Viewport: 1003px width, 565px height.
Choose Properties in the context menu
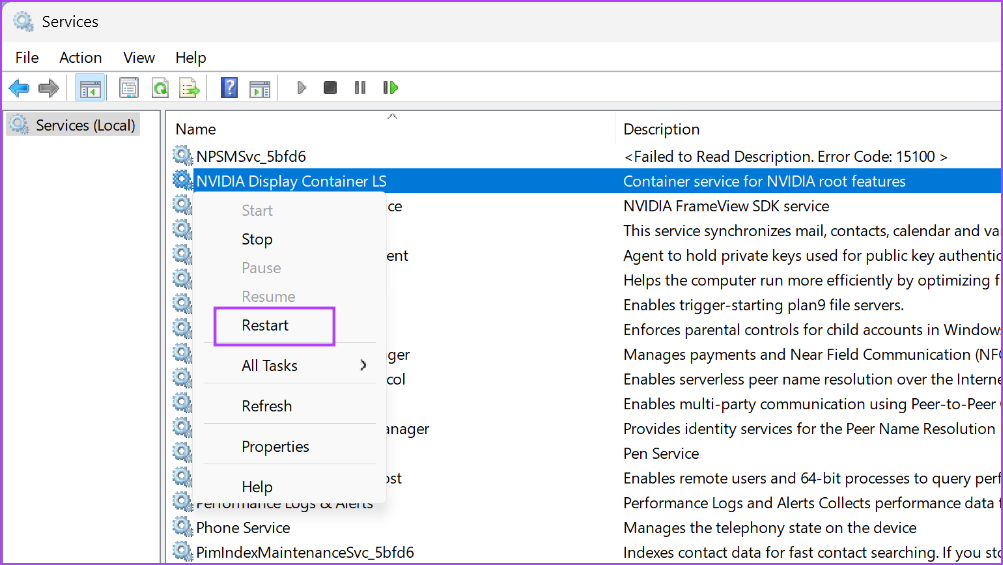pyautogui.click(x=275, y=447)
